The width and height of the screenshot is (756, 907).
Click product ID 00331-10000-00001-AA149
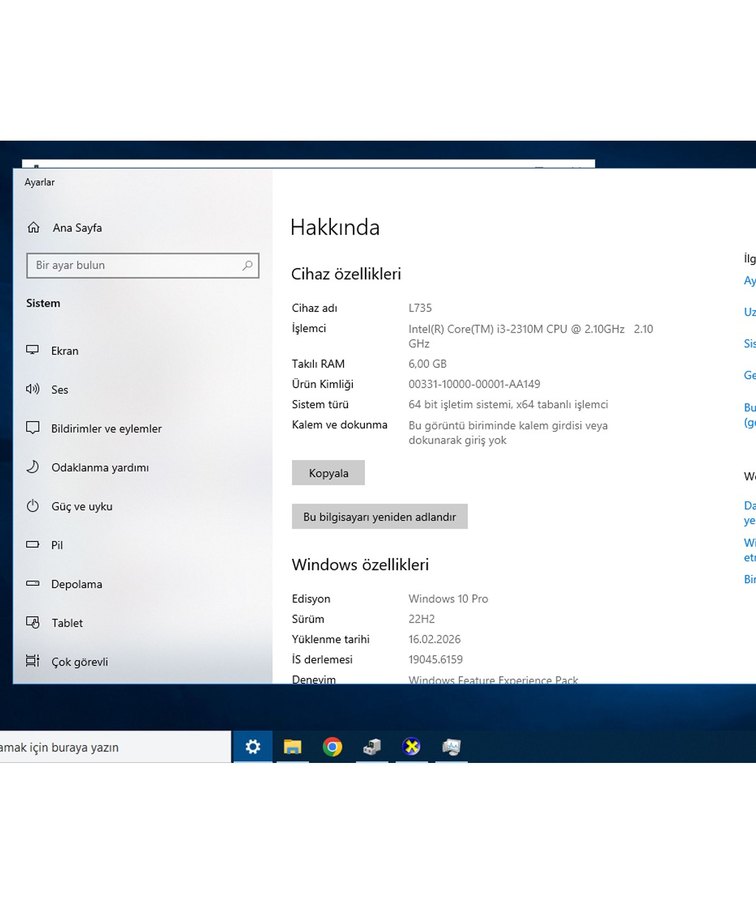(474, 384)
